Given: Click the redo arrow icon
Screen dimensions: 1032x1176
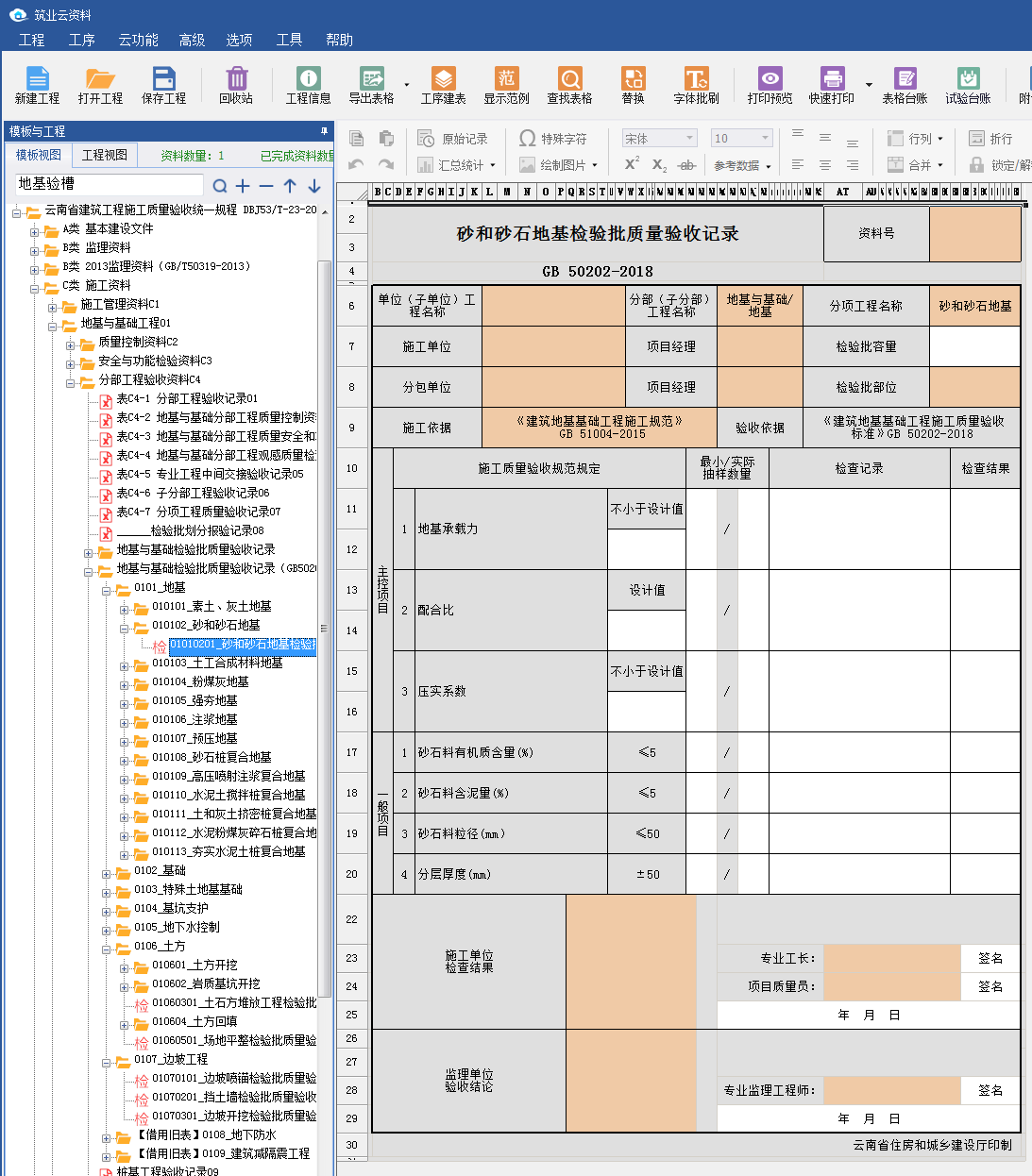Looking at the screenshot, I should [385, 164].
